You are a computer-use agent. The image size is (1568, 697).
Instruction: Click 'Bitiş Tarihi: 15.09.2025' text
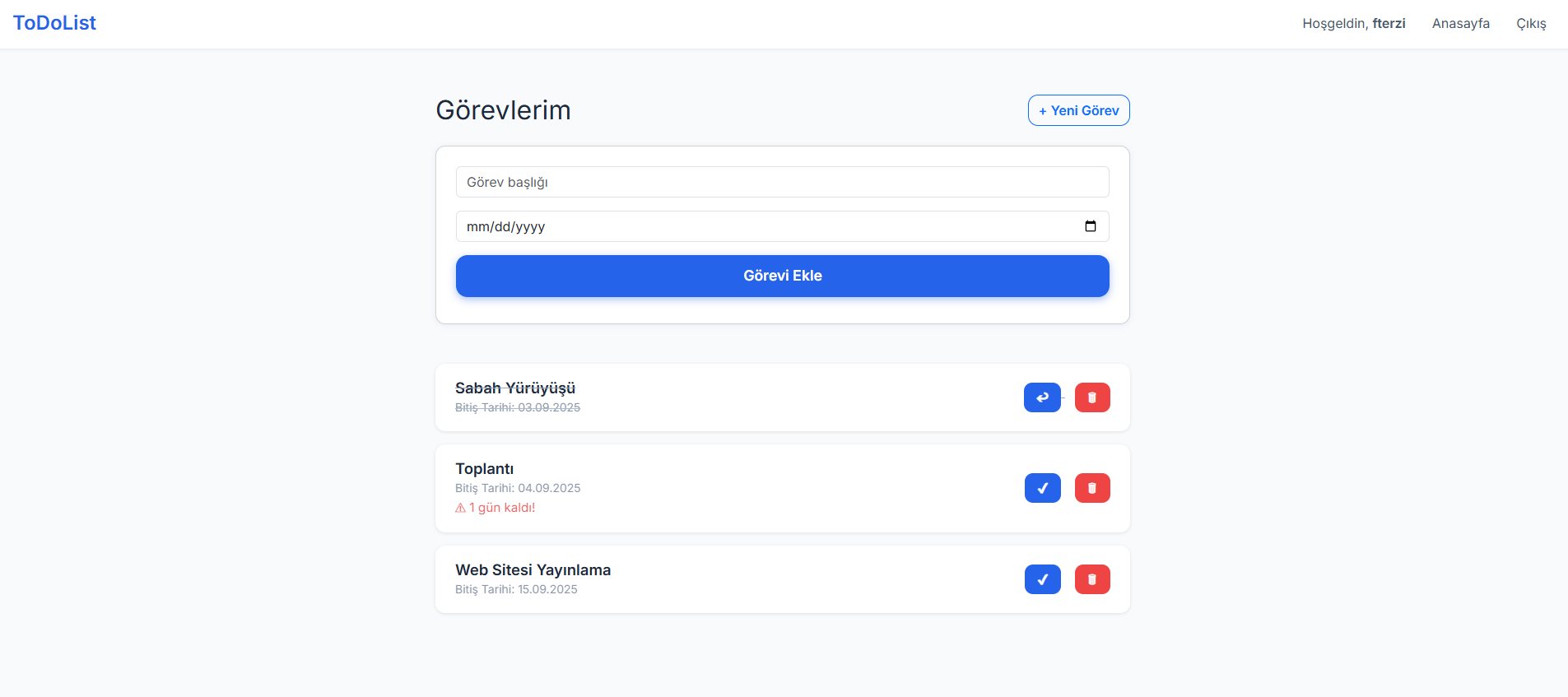[x=516, y=589]
